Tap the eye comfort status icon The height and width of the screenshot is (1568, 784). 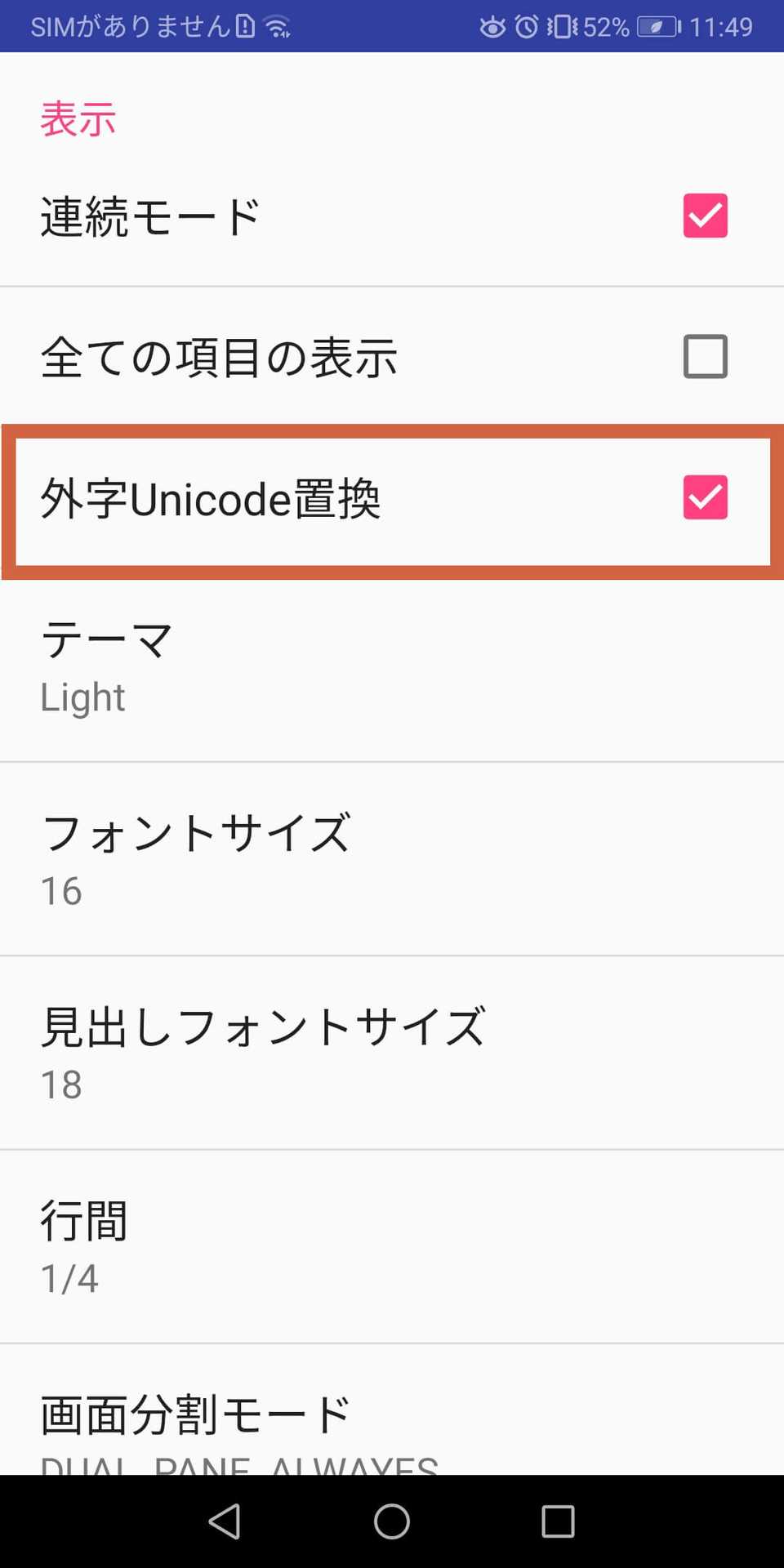pos(492,27)
